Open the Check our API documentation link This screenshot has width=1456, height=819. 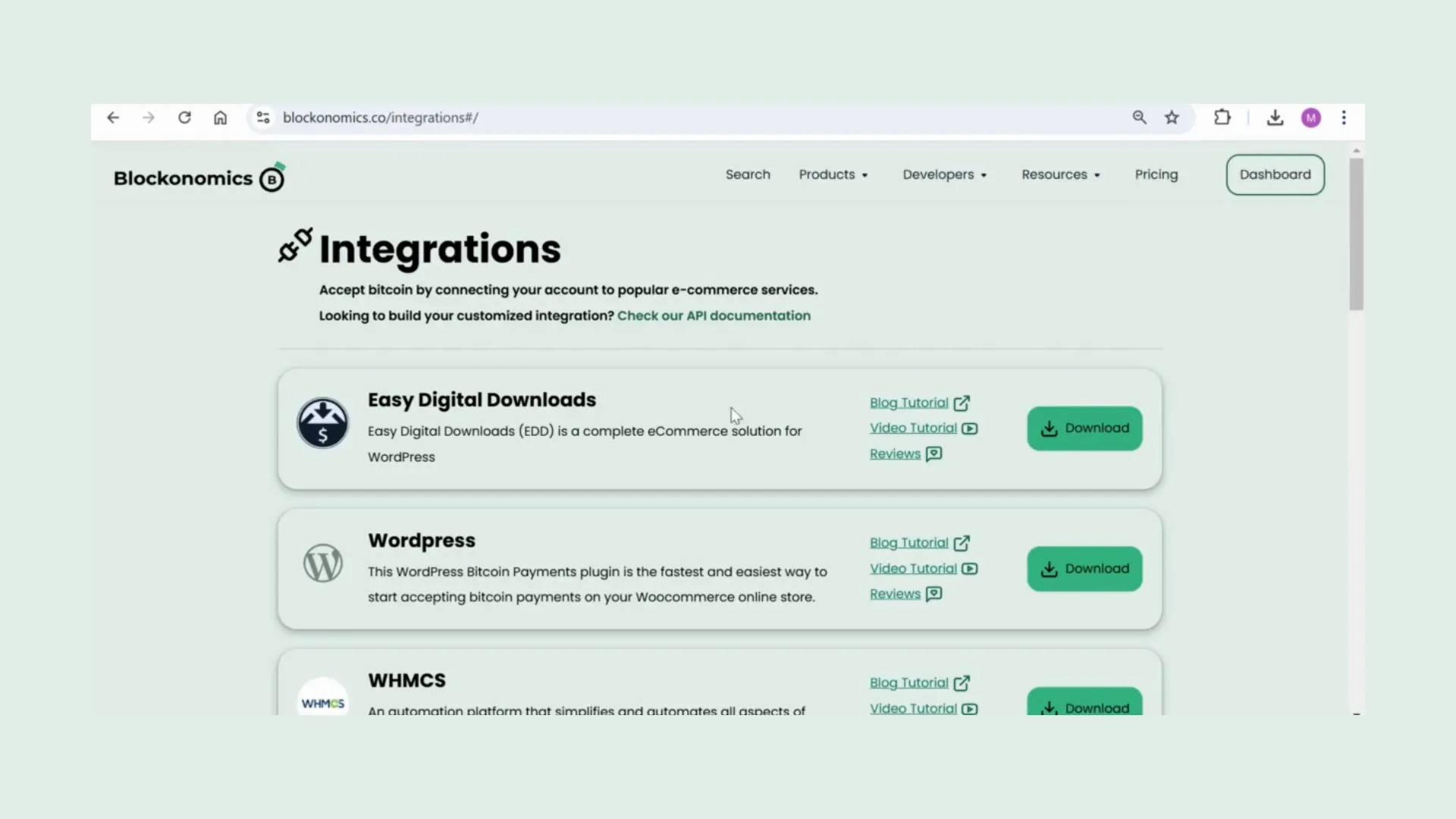pyautogui.click(x=713, y=315)
